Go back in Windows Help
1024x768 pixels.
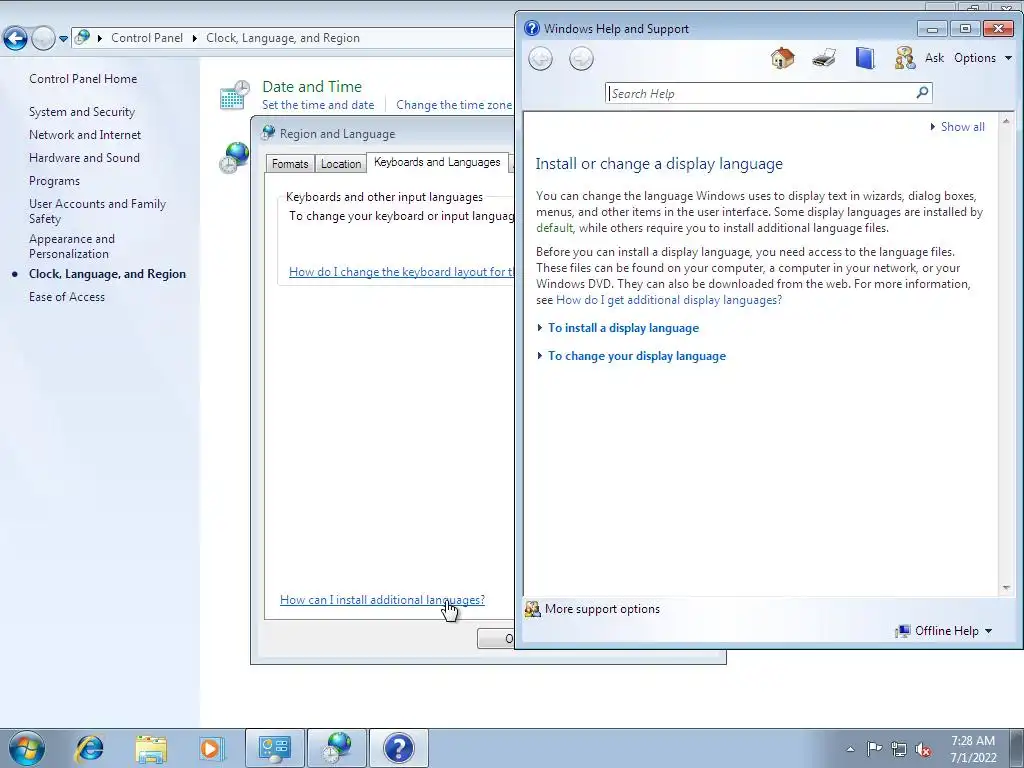coord(540,59)
